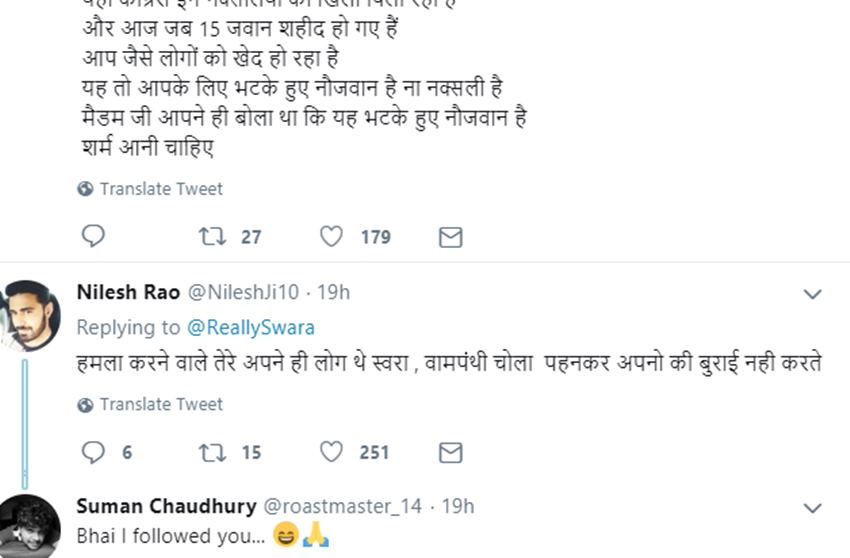Open Suman Chaudhury's profile by name
The image size is (850, 558).
click(166, 506)
